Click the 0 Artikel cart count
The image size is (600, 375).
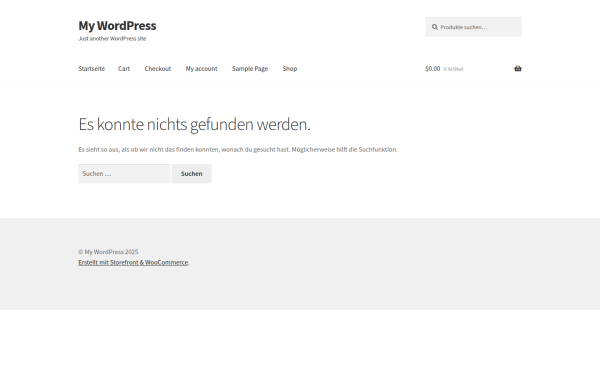[453, 69]
